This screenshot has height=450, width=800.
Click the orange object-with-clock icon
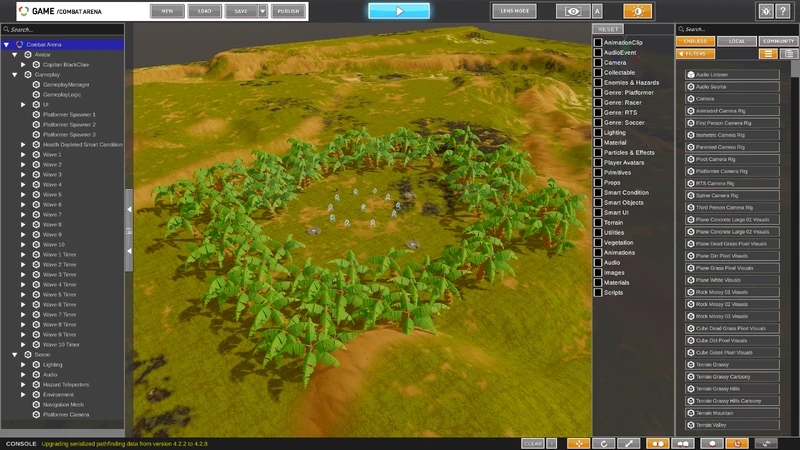point(737,443)
